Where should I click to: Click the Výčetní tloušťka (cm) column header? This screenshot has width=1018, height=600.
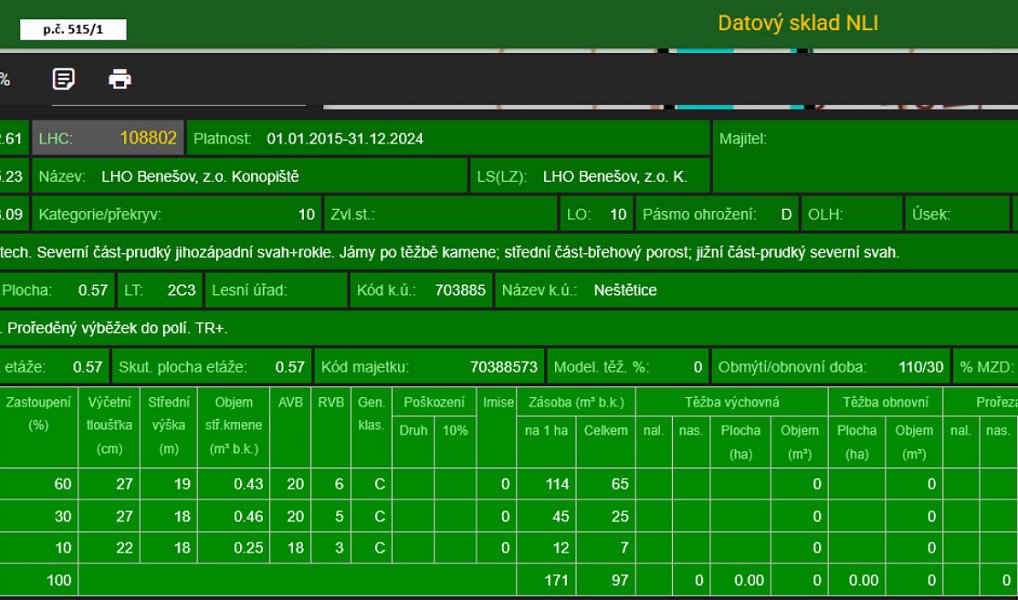pos(109,427)
